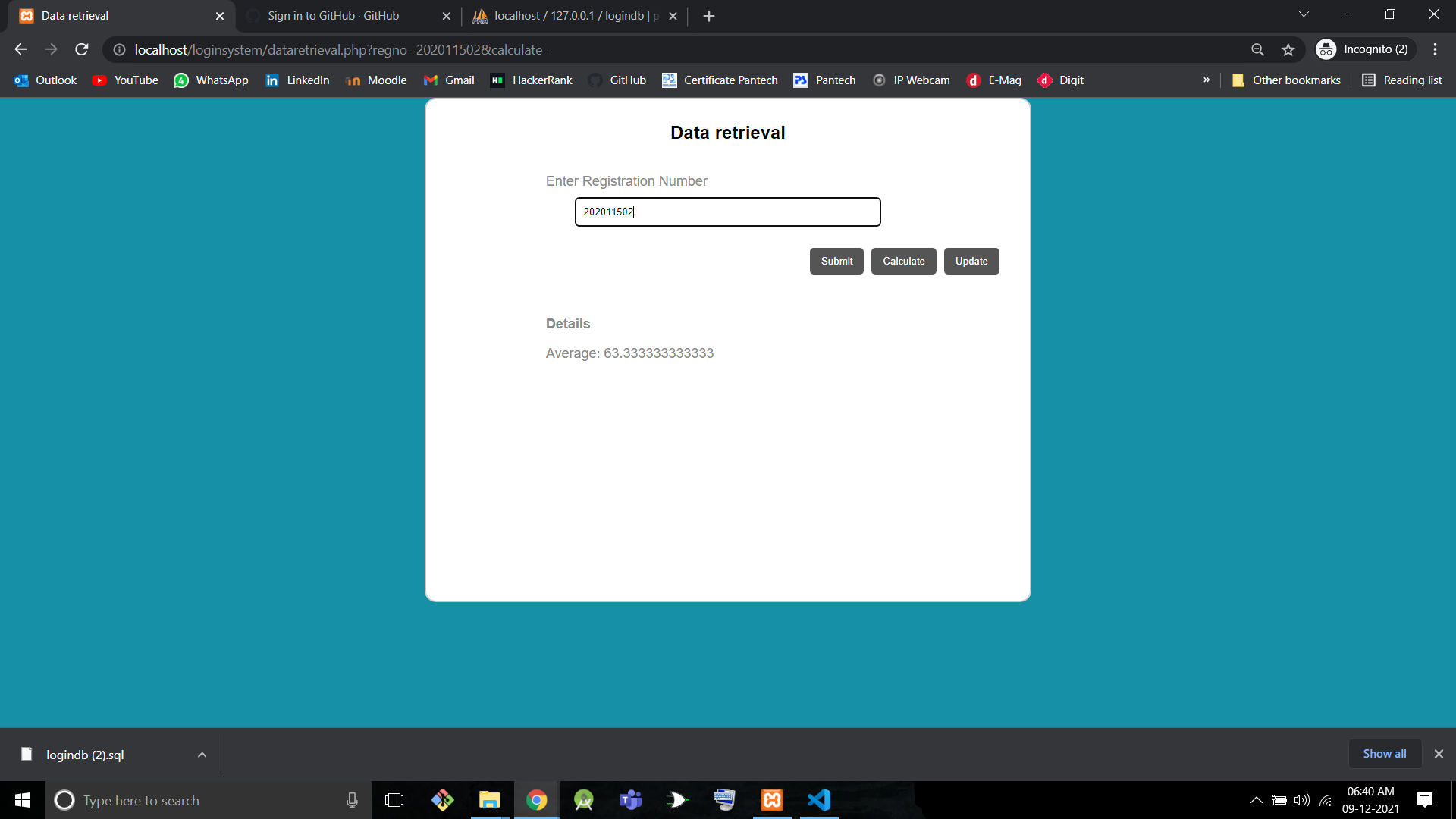Open Visual Studio Code in taskbar
Image resolution: width=1456 pixels, height=819 pixels.
click(x=819, y=800)
